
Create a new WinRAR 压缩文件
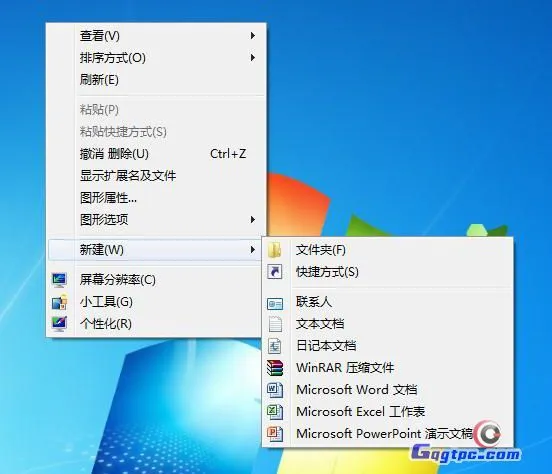click(388, 368)
